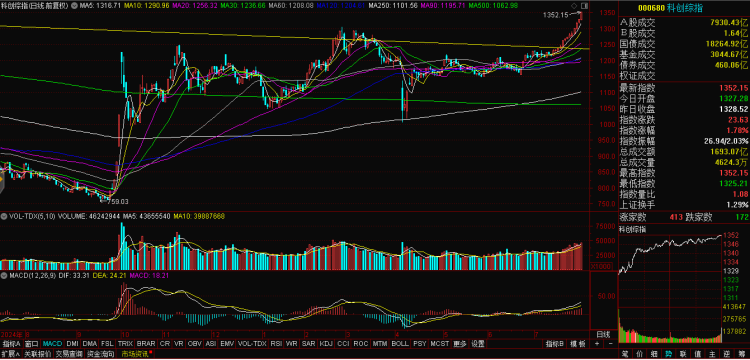The height and width of the screenshot is (360, 750).
Task: Click the 更多 indicators button
Action: point(460,344)
